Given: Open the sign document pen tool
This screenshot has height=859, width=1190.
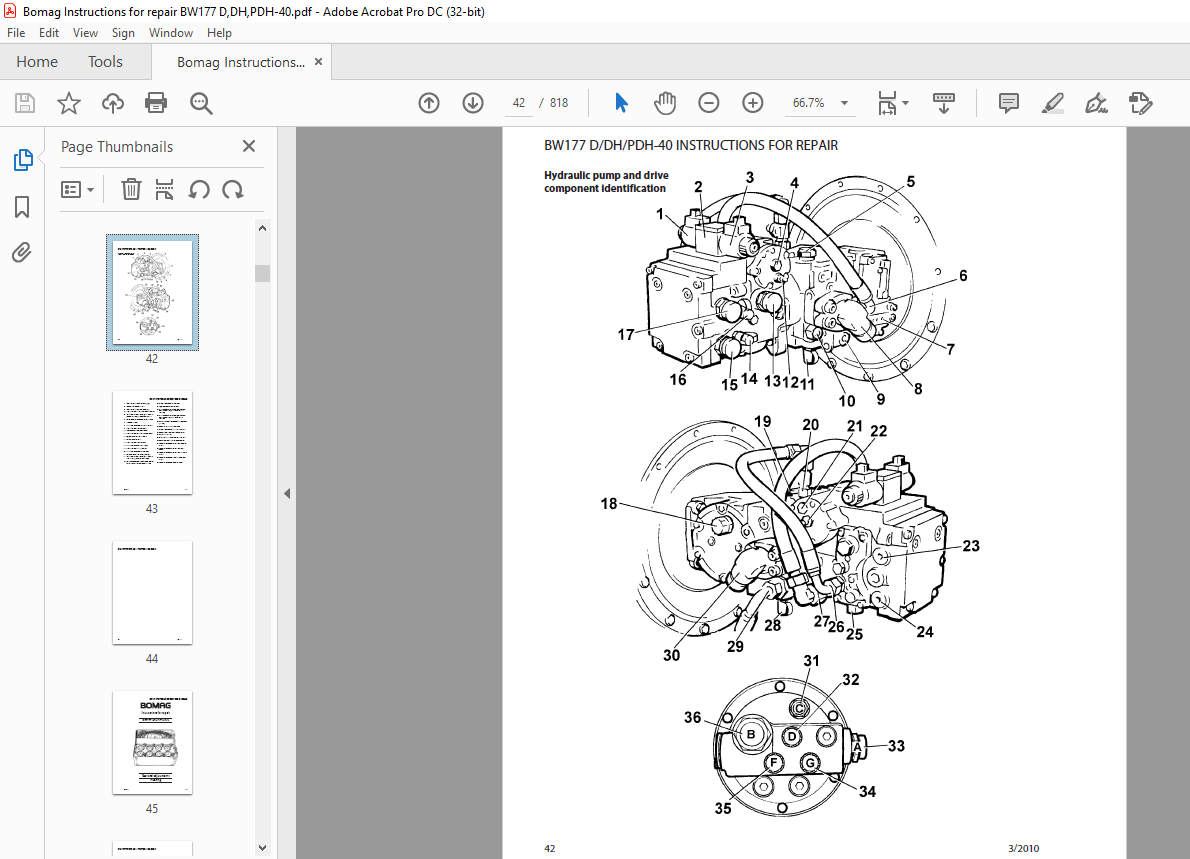Looking at the screenshot, I should [x=1097, y=103].
